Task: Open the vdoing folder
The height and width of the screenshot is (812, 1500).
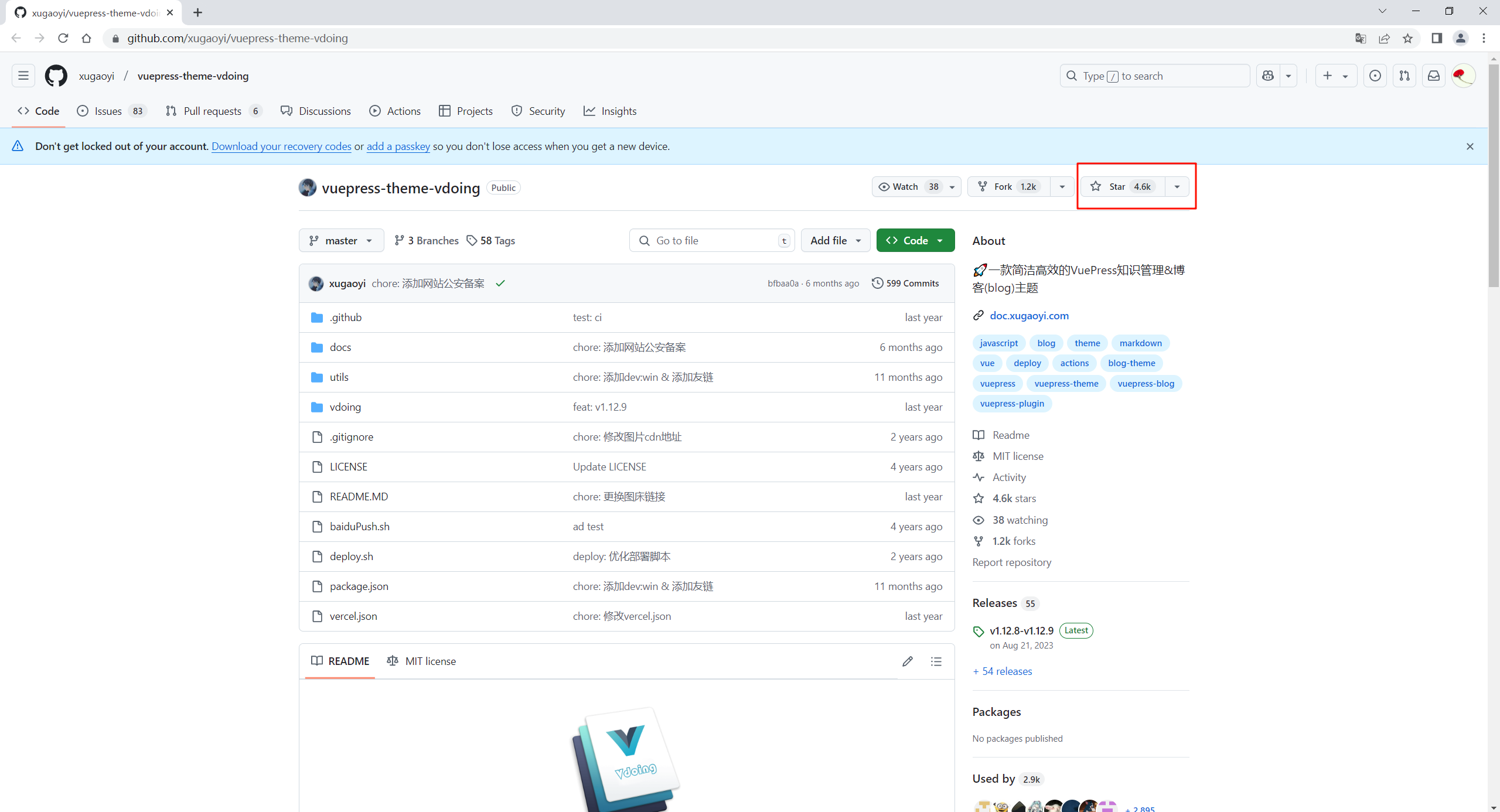Action: [345, 407]
